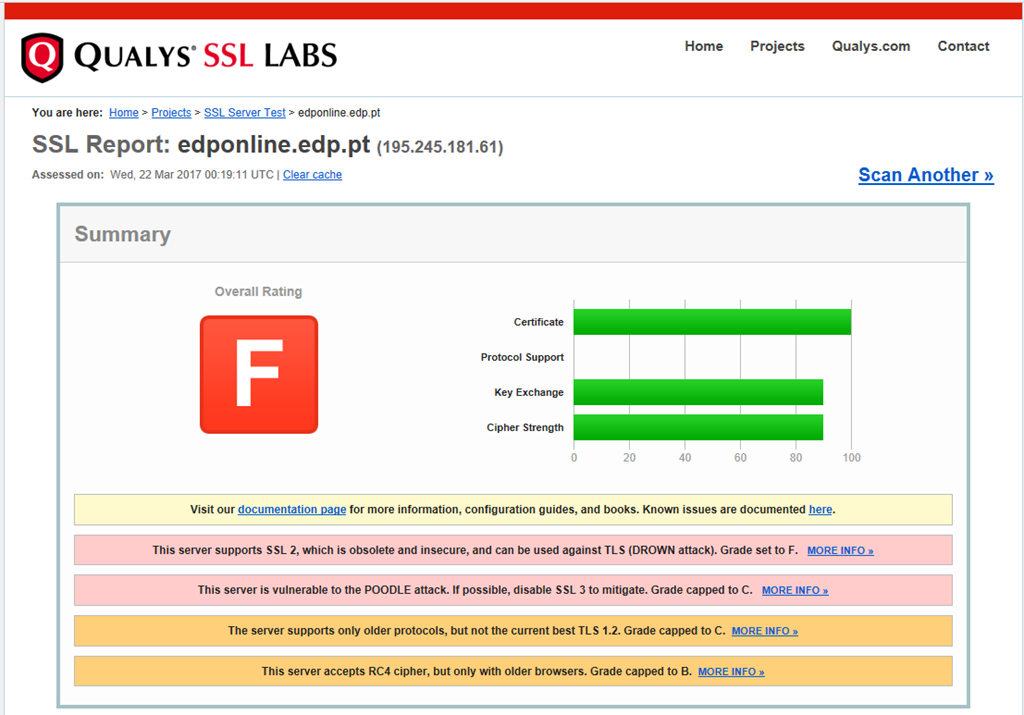Open the Contact page in navigation
Screen dimensions: 1024x715
point(963,46)
